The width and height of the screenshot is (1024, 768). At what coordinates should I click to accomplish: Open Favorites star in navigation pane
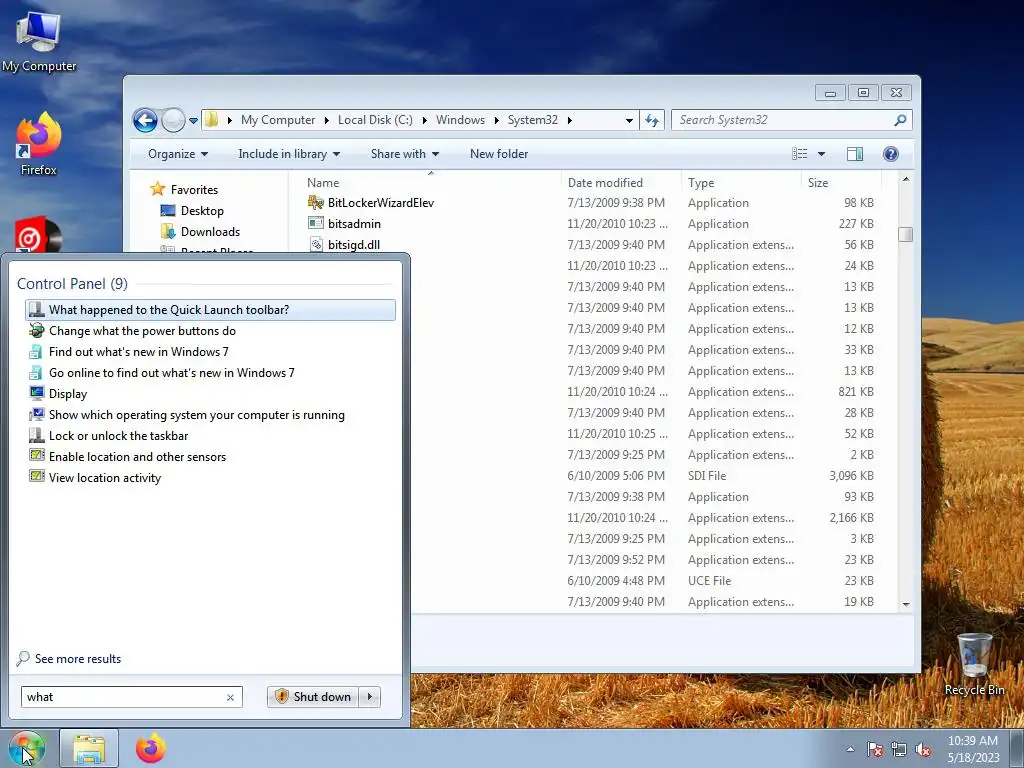coord(157,189)
